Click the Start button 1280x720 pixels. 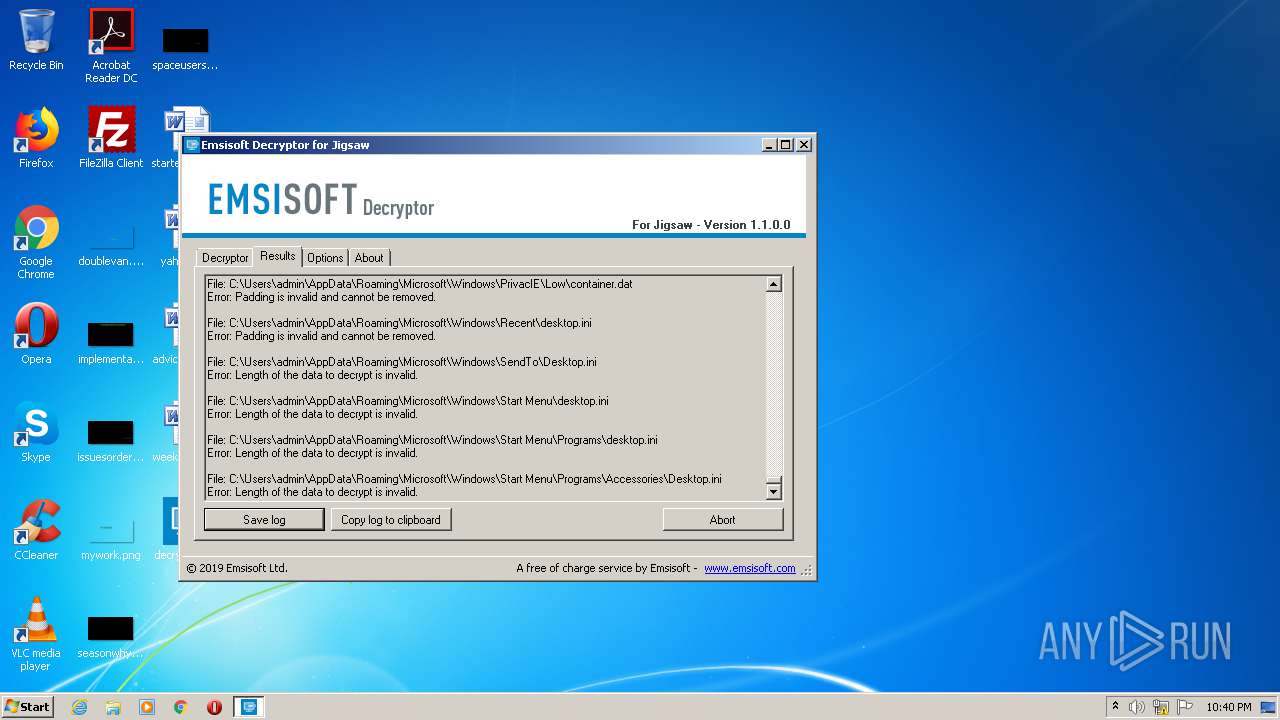coord(28,707)
